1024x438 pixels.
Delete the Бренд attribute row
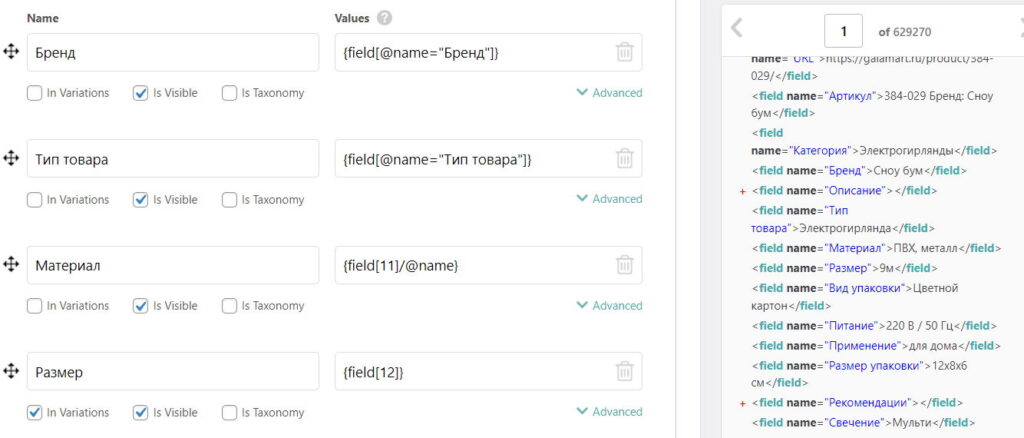click(625, 52)
